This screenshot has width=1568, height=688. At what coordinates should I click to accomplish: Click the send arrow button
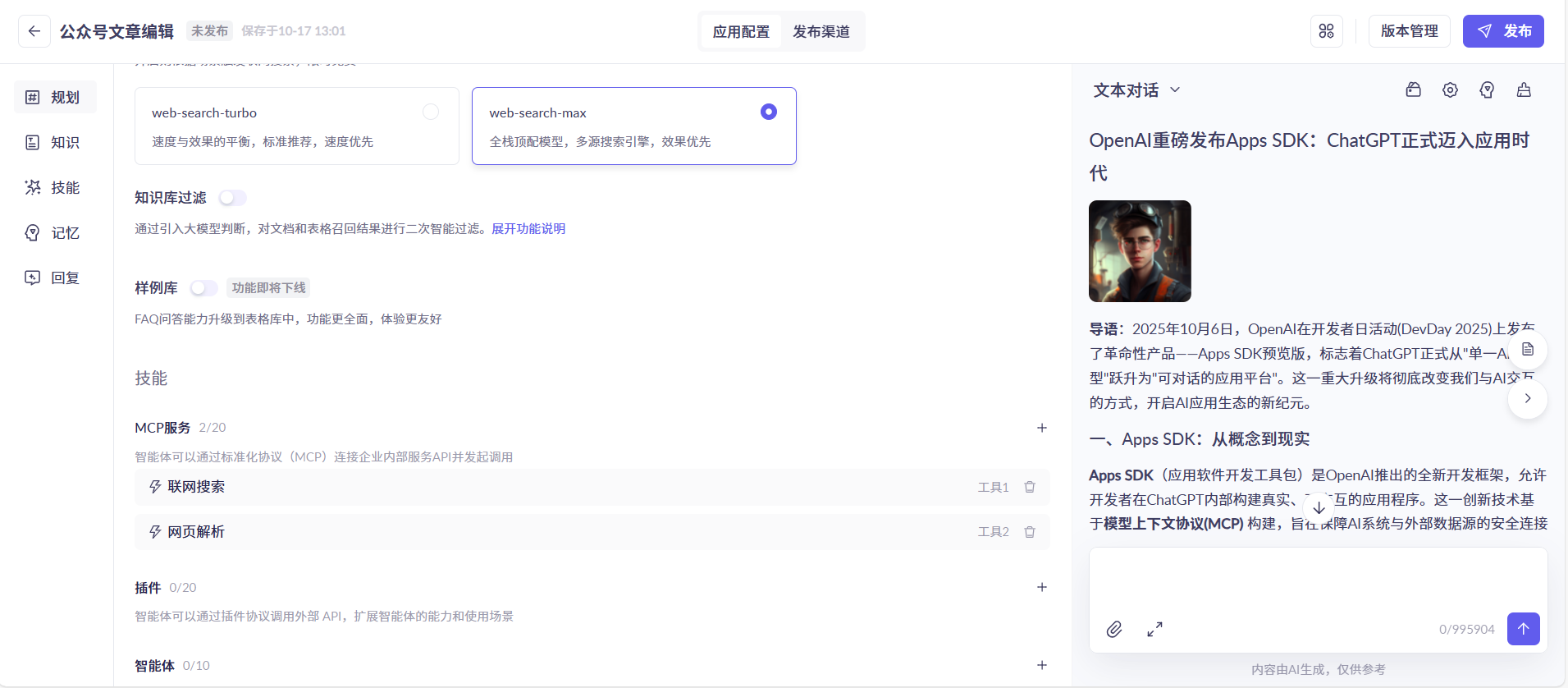tap(1523, 629)
